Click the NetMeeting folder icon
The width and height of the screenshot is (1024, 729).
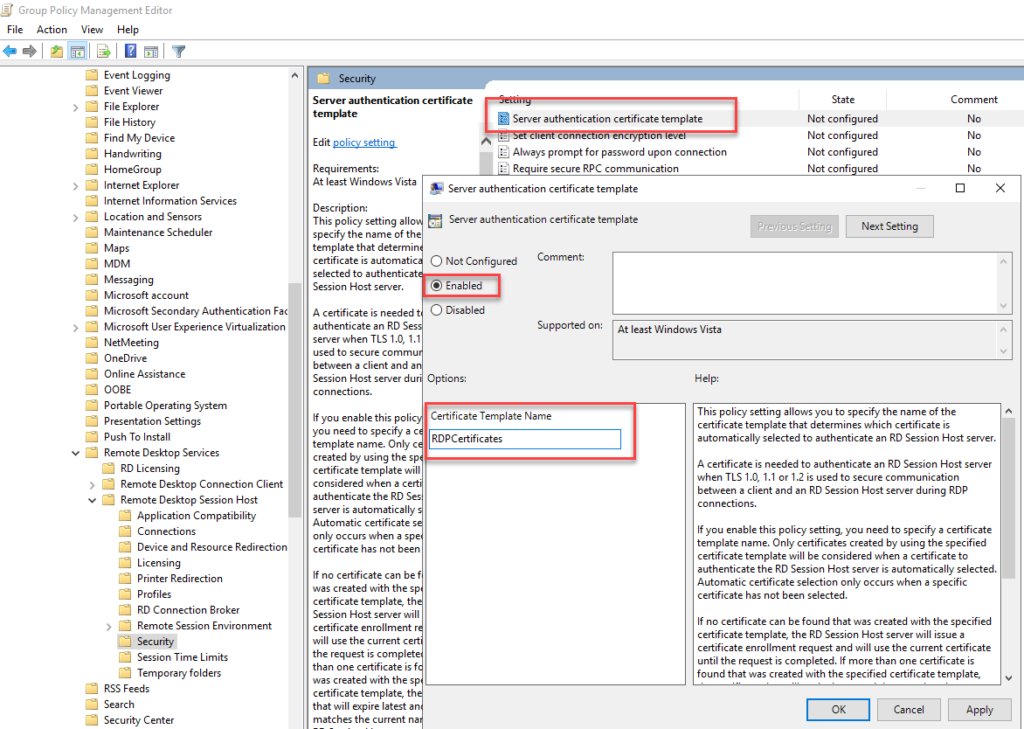pyautogui.click(x=92, y=342)
